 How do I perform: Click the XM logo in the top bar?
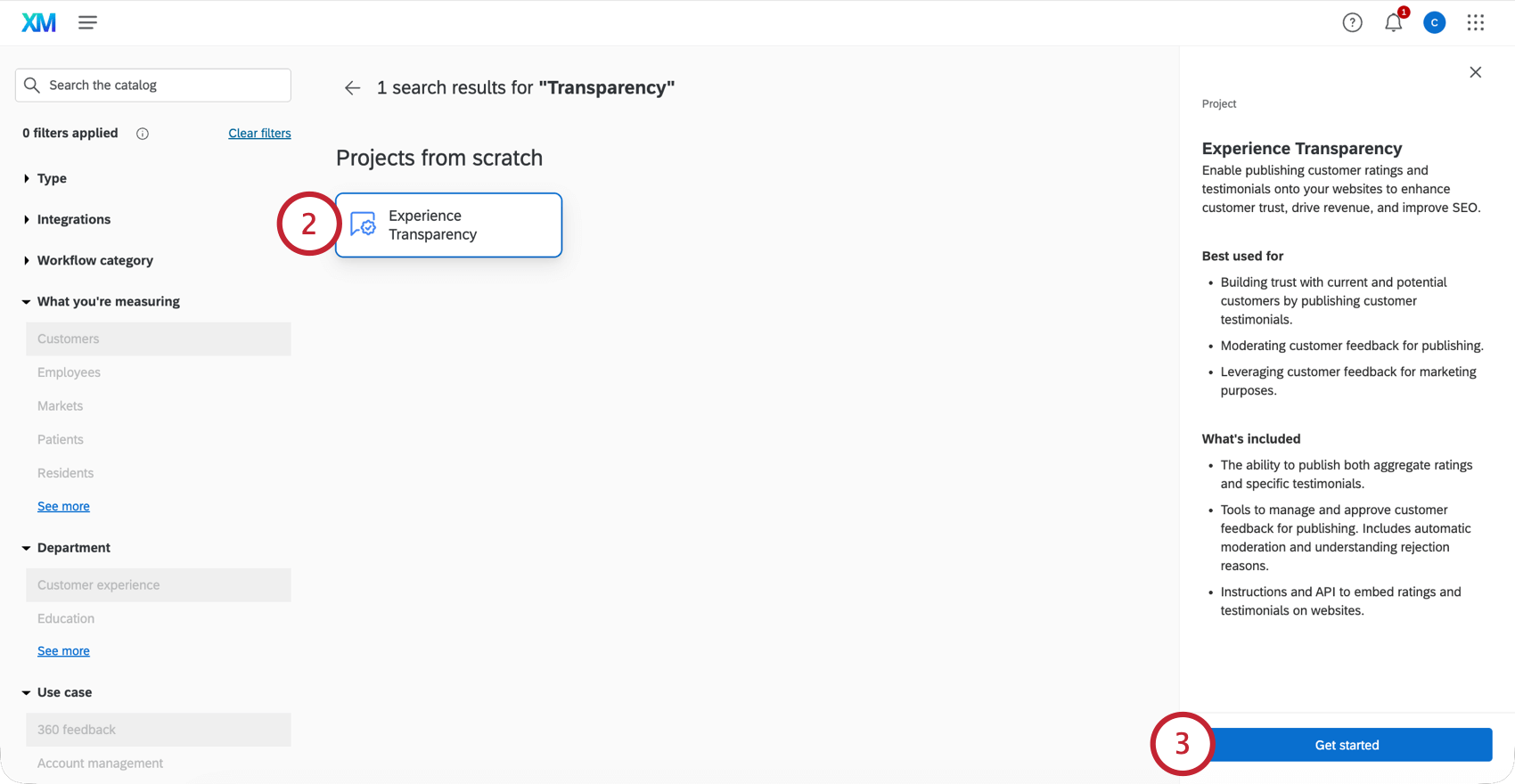point(38,22)
